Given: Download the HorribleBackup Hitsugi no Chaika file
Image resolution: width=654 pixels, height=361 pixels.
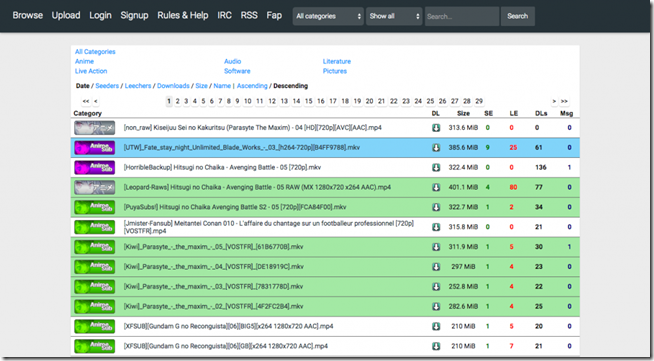Looking at the screenshot, I should point(436,168).
